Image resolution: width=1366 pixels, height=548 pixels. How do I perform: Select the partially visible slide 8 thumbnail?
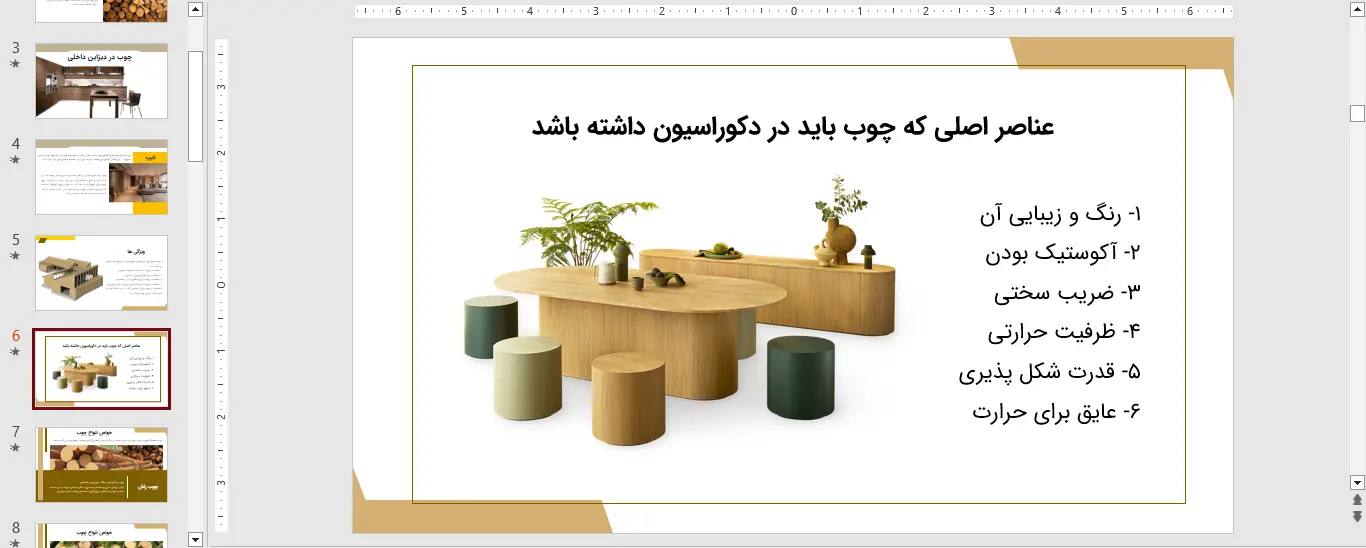coord(101,535)
